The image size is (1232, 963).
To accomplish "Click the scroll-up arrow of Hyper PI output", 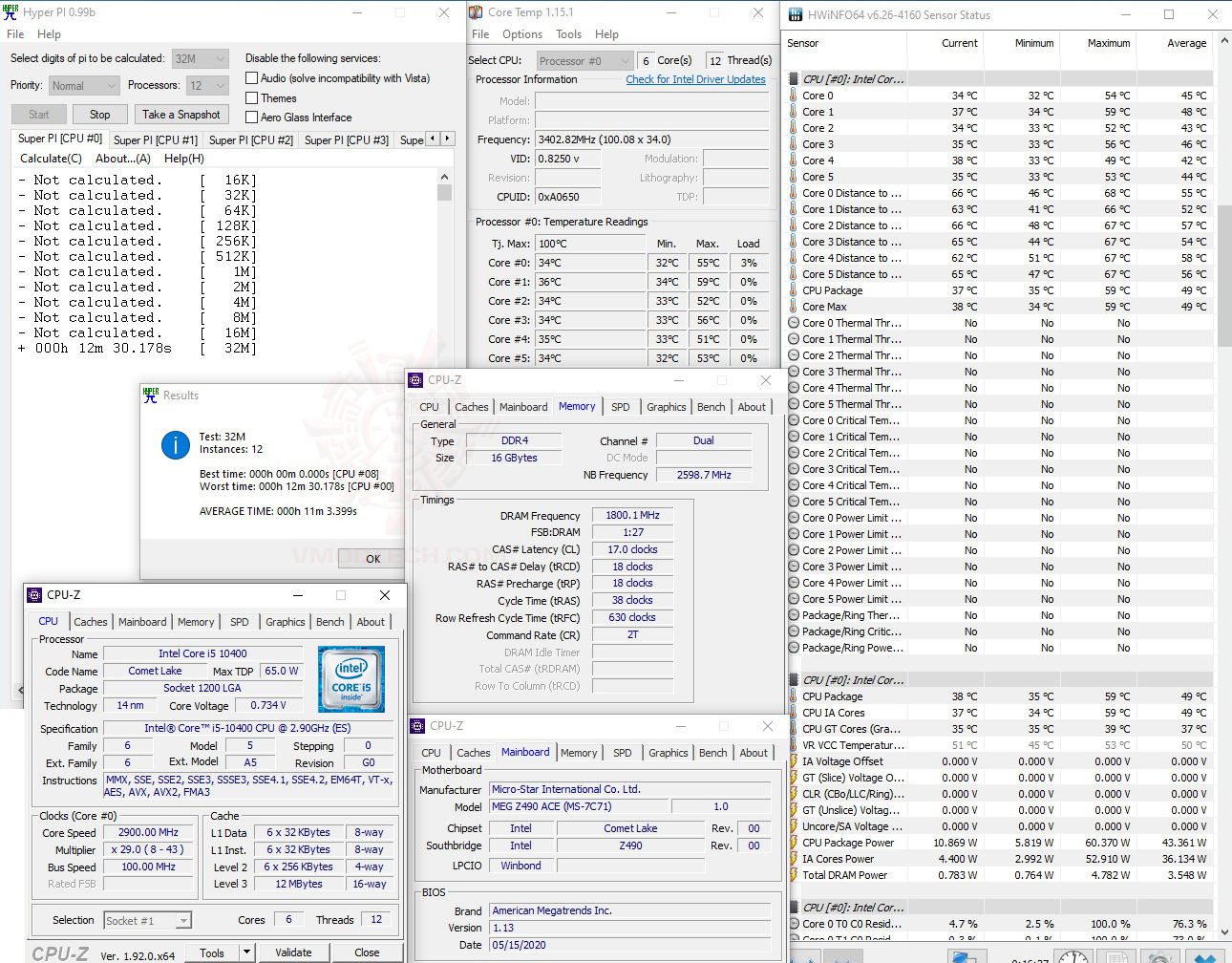I will pos(444,177).
